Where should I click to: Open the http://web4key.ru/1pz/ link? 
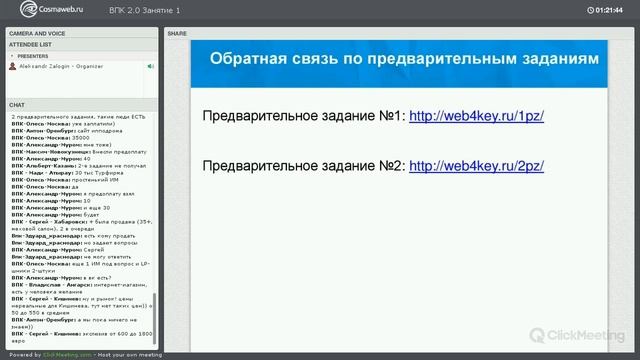(x=476, y=116)
